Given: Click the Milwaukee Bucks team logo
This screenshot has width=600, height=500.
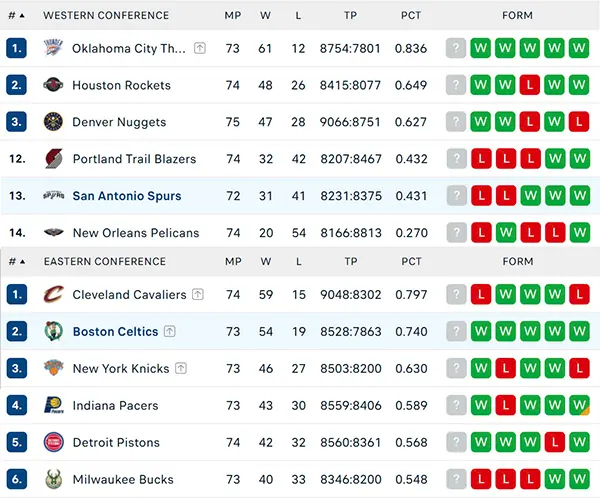Looking at the screenshot, I should point(53,480).
